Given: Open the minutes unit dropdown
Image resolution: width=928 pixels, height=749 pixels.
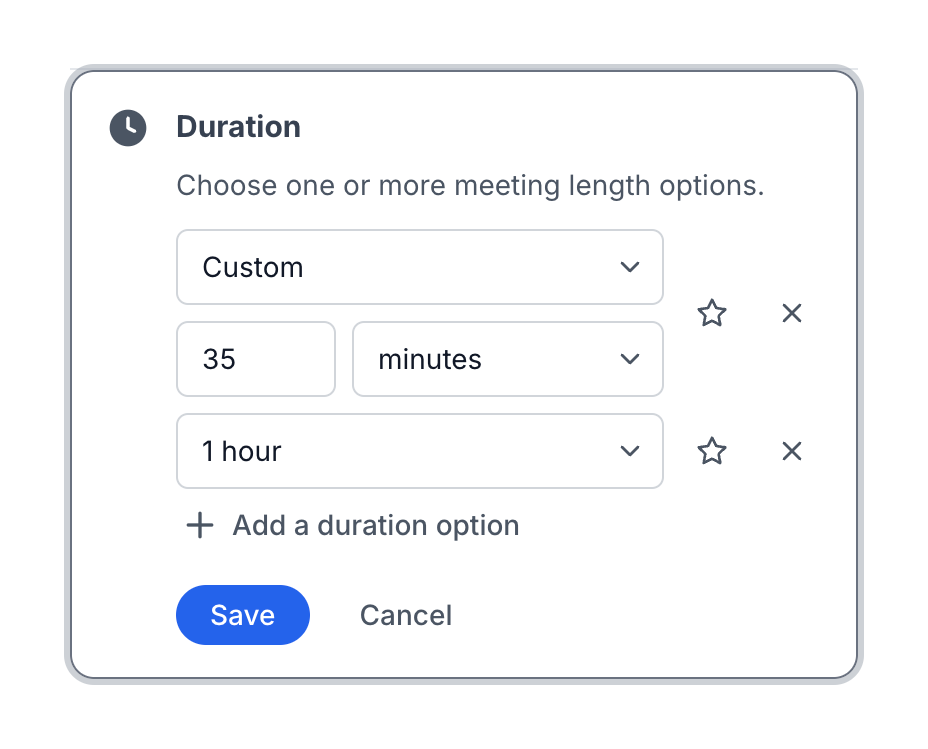Looking at the screenshot, I should coord(507,359).
